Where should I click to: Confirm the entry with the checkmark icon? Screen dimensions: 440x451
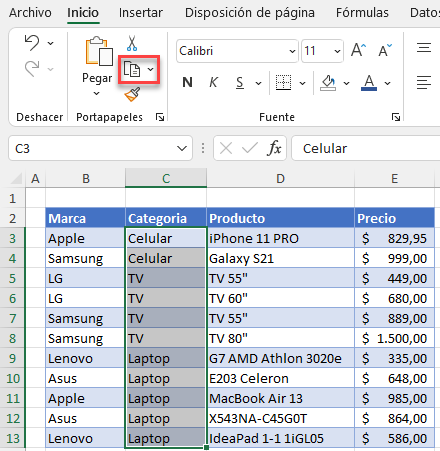(250, 148)
